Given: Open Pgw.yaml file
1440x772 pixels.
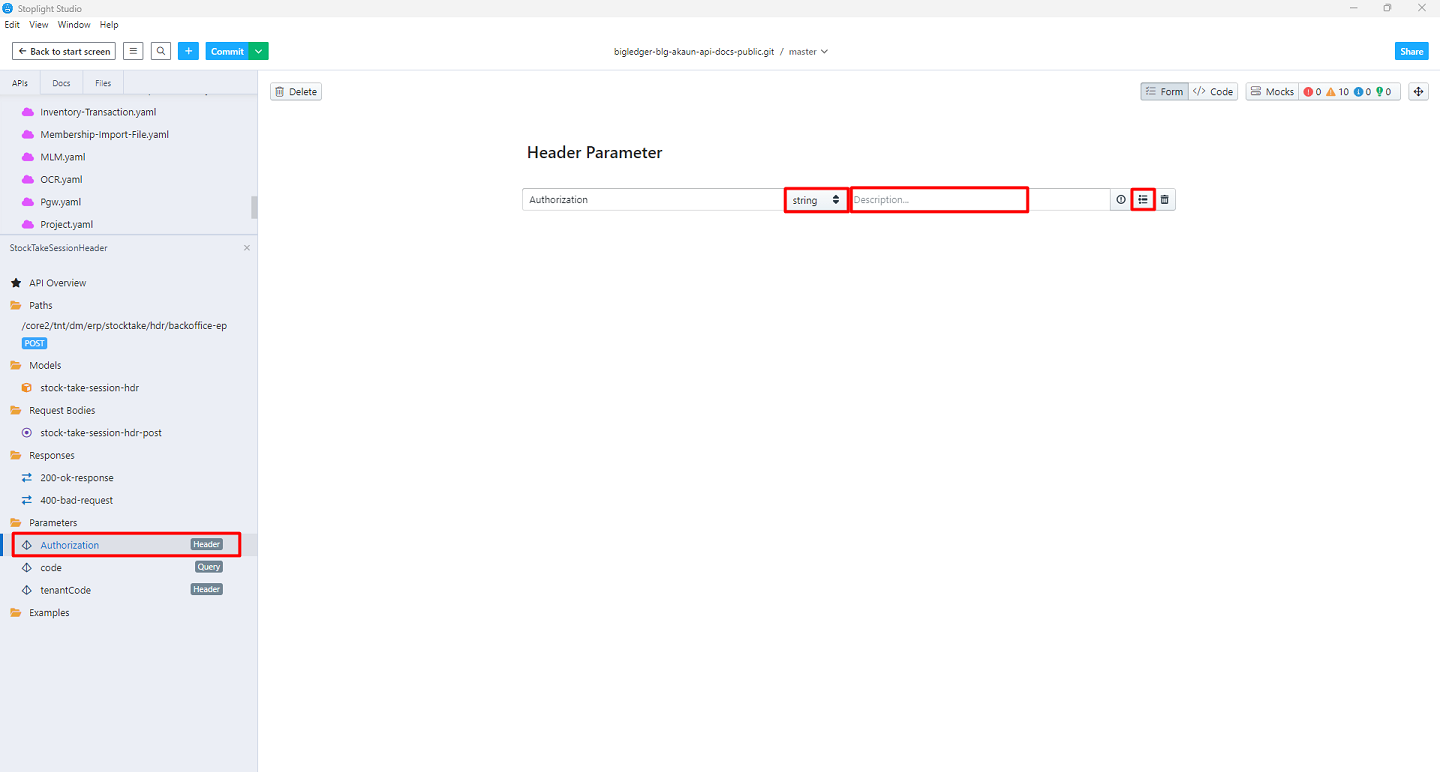Looking at the screenshot, I should pos(60,202).
